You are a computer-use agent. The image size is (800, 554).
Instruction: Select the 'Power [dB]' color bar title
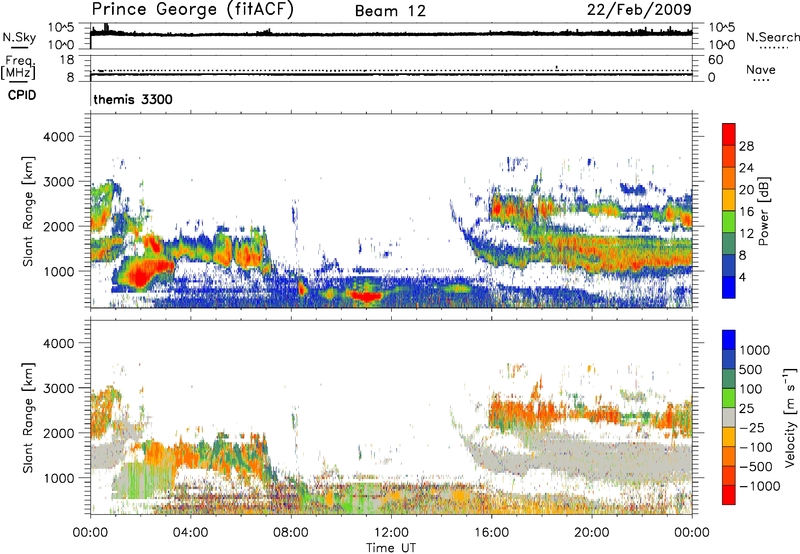coord(764,211)
